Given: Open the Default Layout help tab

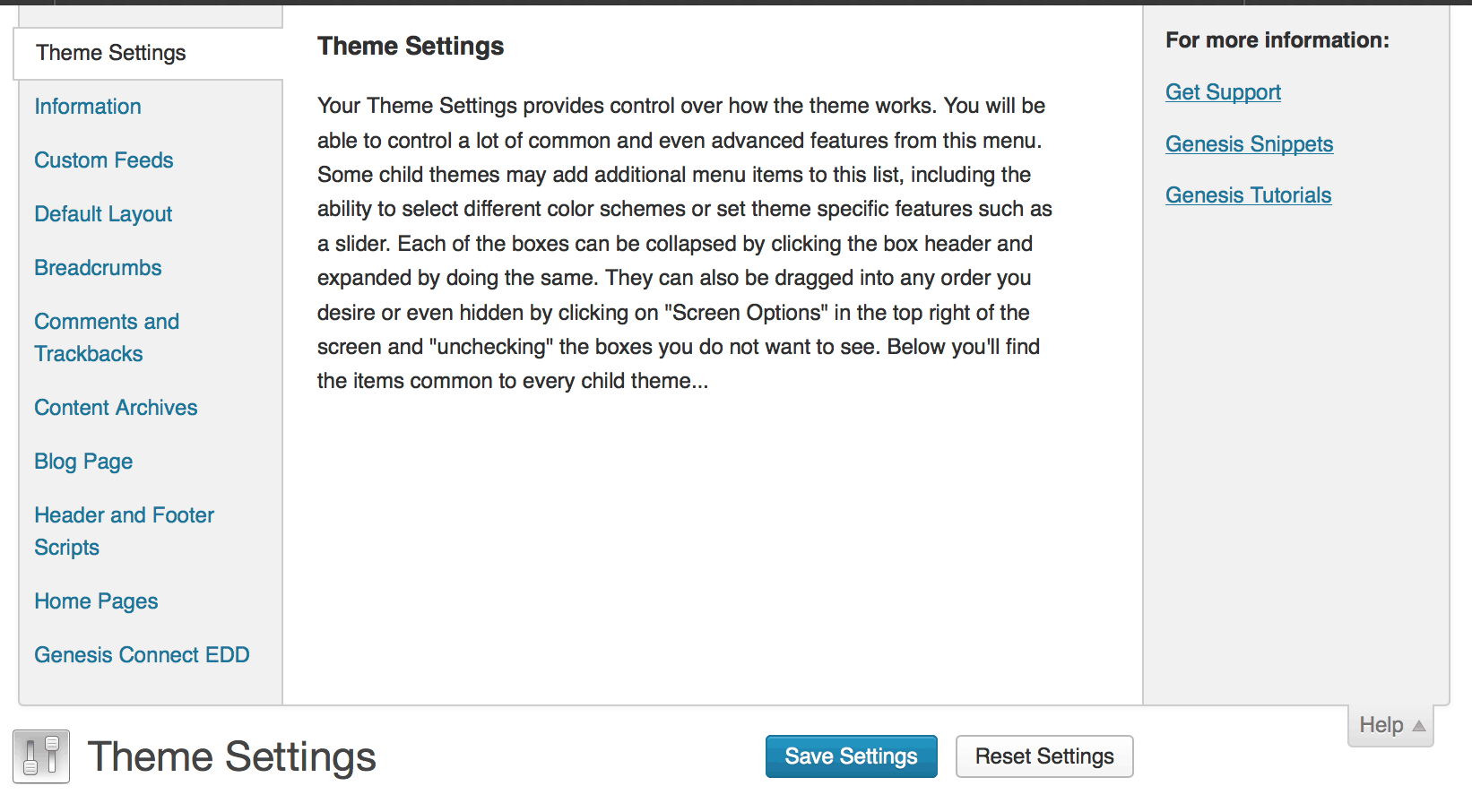Looking at the screenshot, I should [103, 214].
